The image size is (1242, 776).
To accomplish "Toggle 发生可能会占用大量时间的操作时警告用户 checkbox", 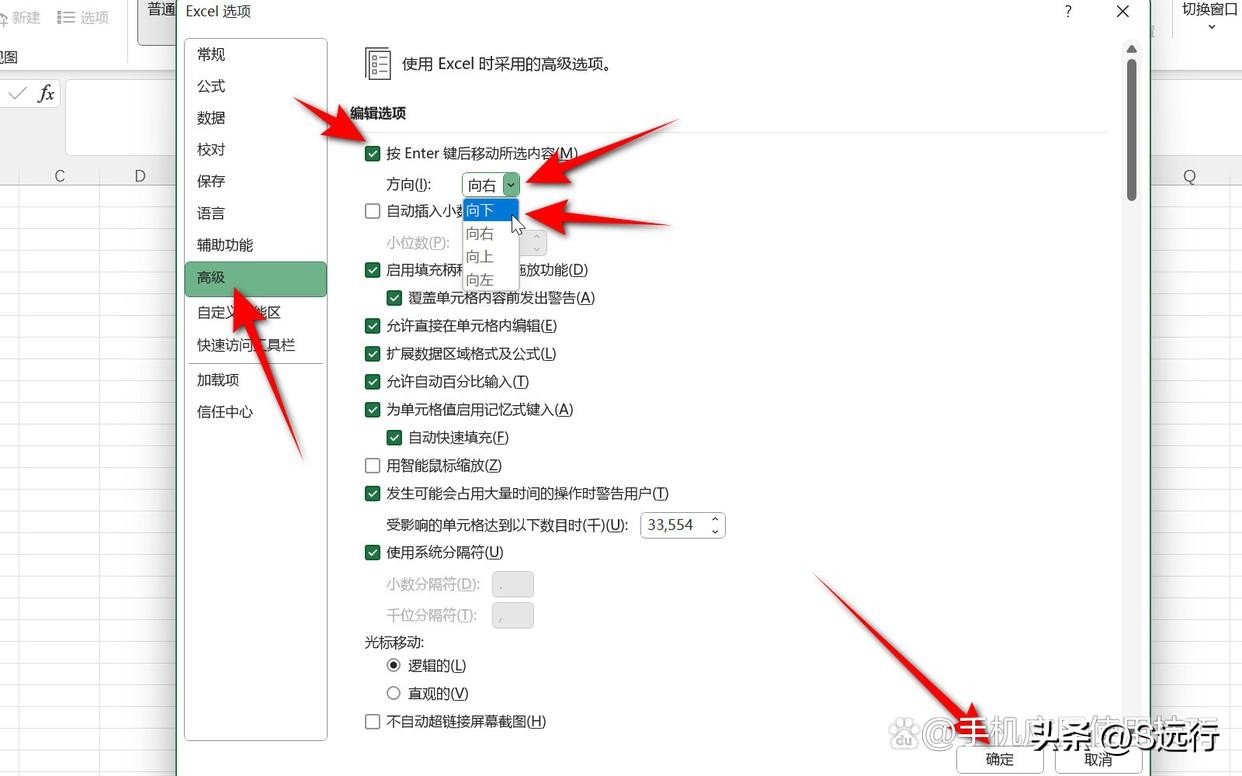I will 373,494.
